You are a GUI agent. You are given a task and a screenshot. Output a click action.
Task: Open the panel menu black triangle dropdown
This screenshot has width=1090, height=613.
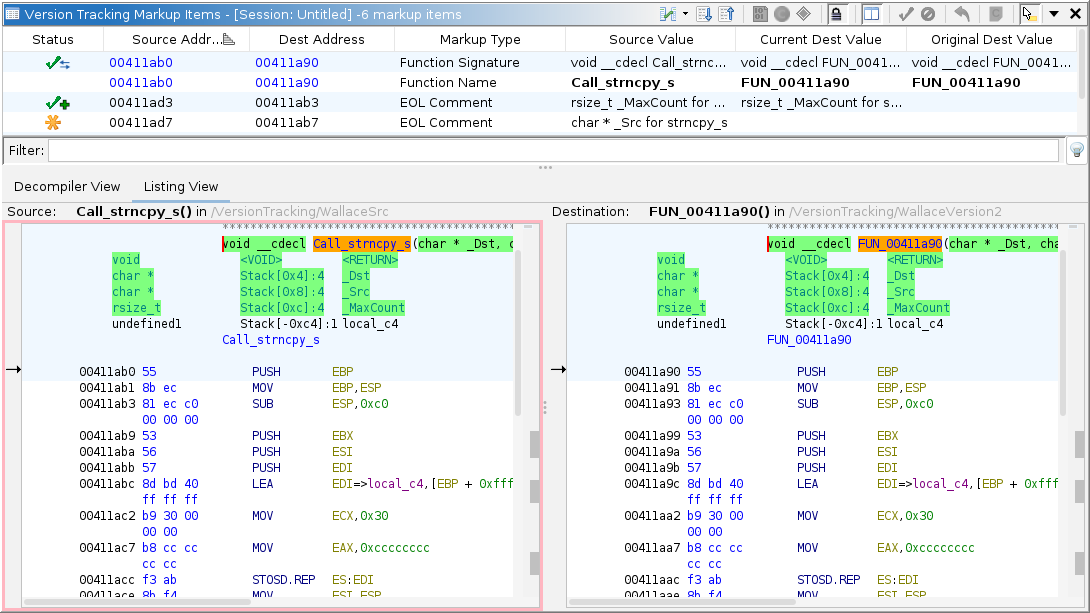click(x=1053, y=14)
